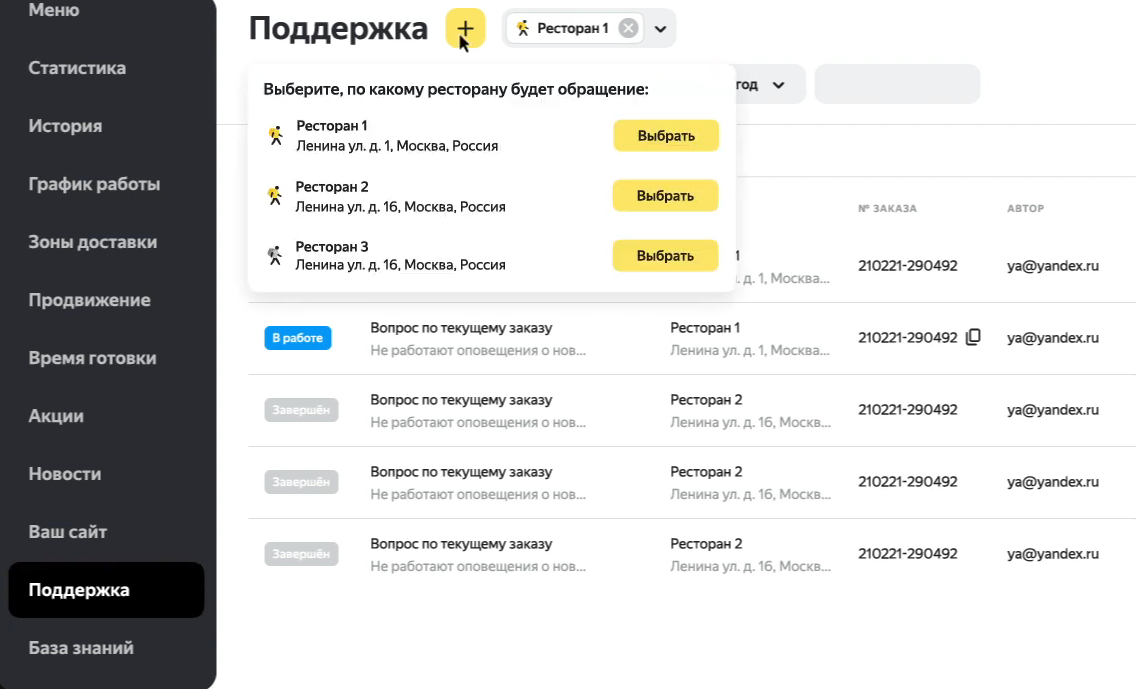The height and width of the screenshot is (689, 1136).
Task: Open Зоны доставки sidebar item
Action: [x=92, y=242]
